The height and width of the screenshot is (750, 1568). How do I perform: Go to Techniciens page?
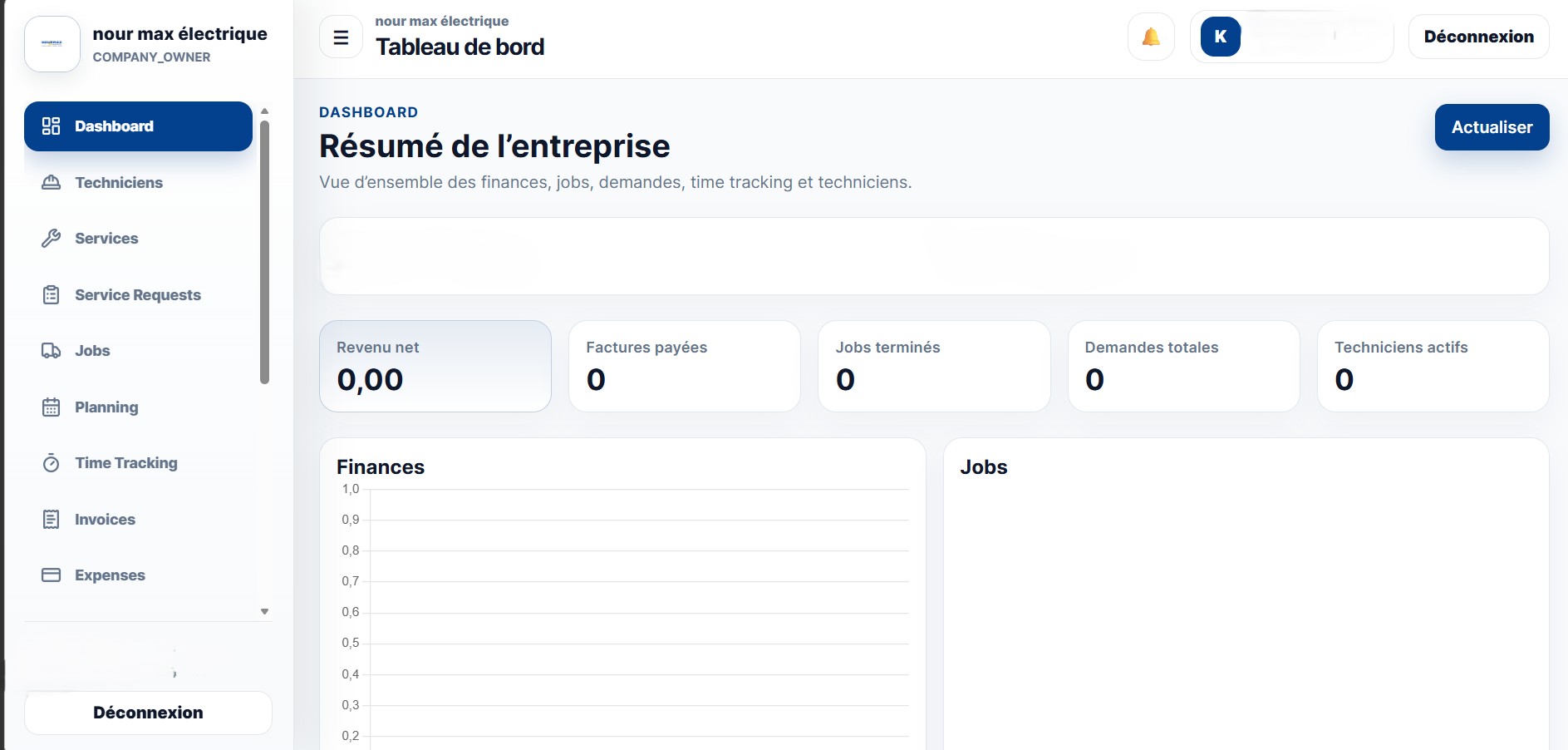point(138,182)
